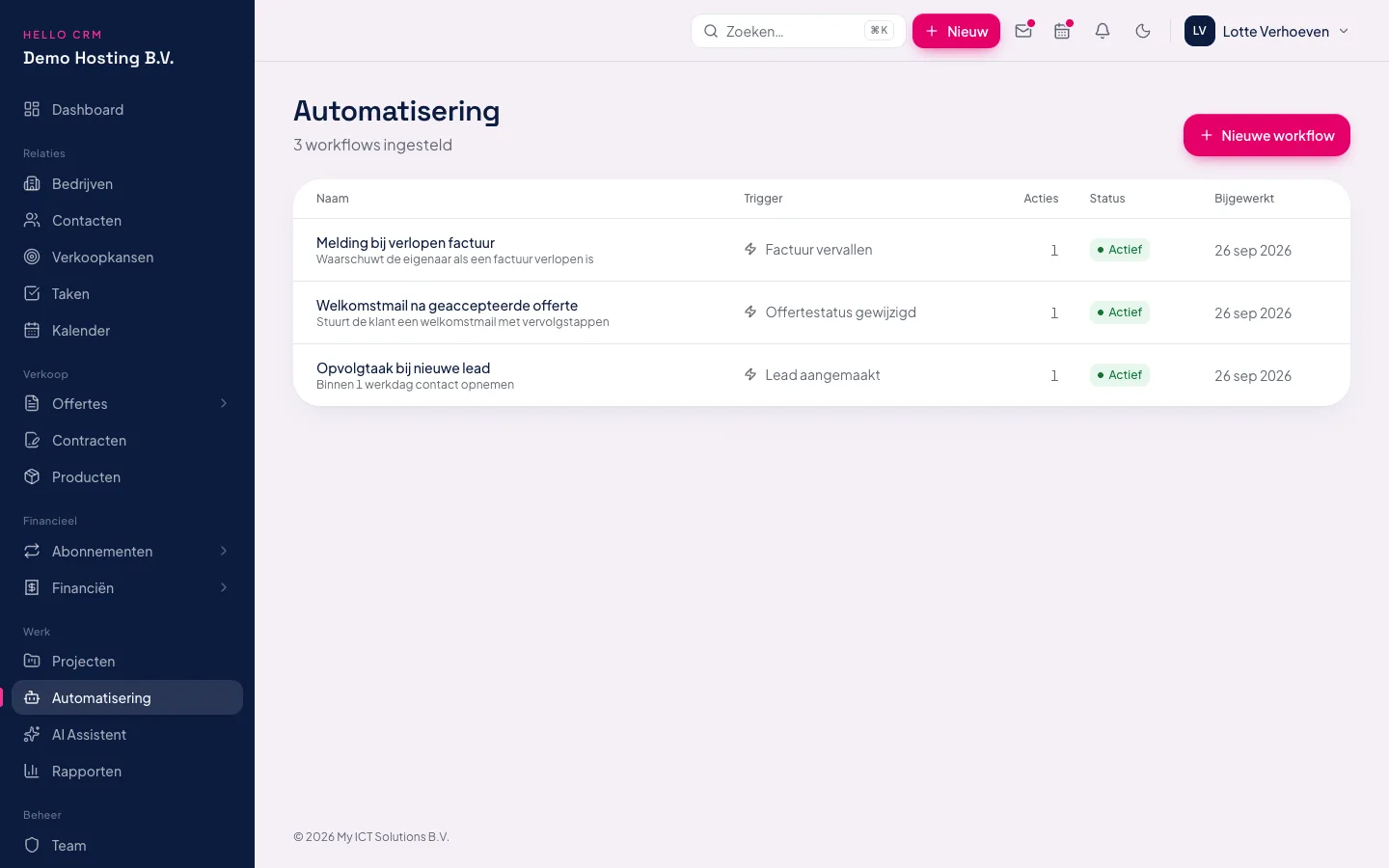Click the Team shield icon

pyautogui.click(x=32, y=845)
